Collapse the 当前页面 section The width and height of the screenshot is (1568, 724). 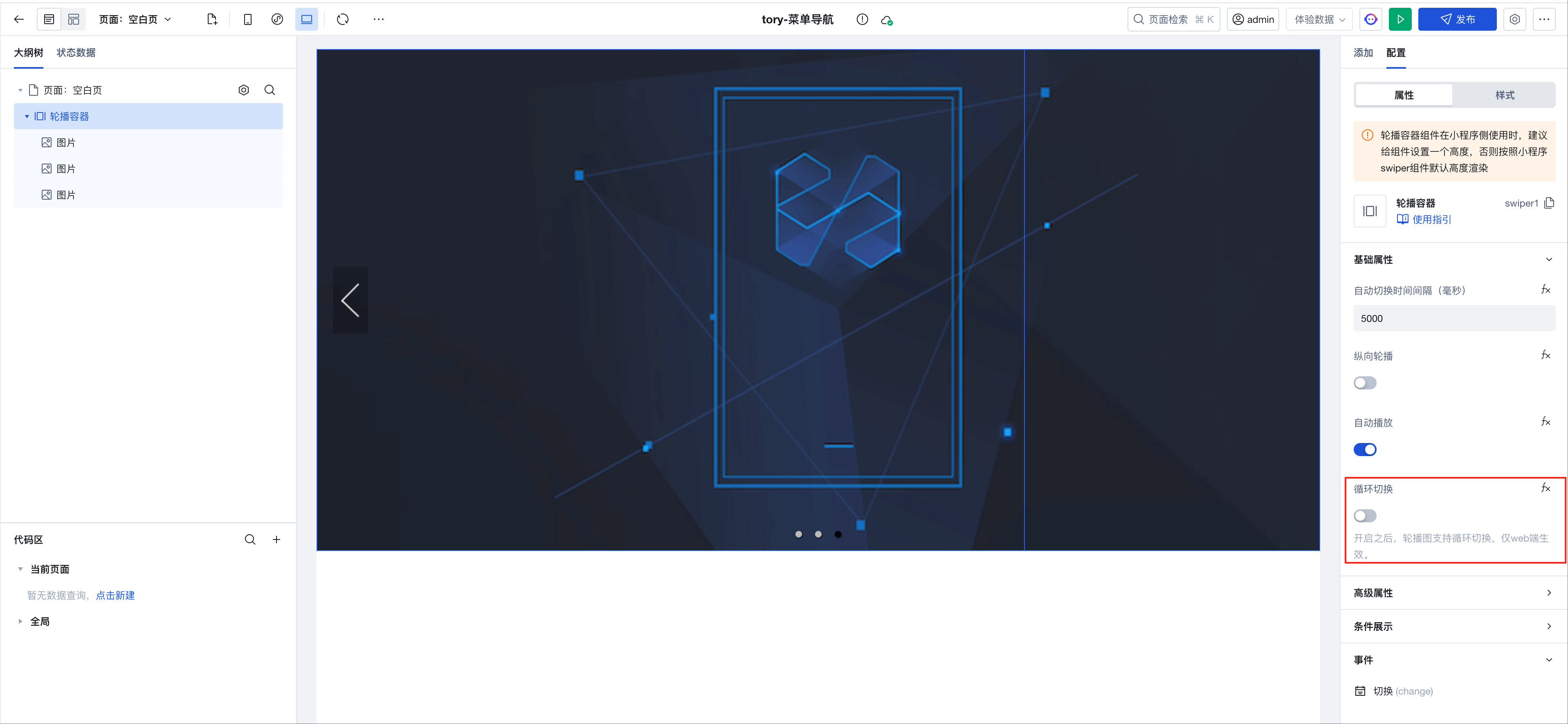click(x=20, y=569)
